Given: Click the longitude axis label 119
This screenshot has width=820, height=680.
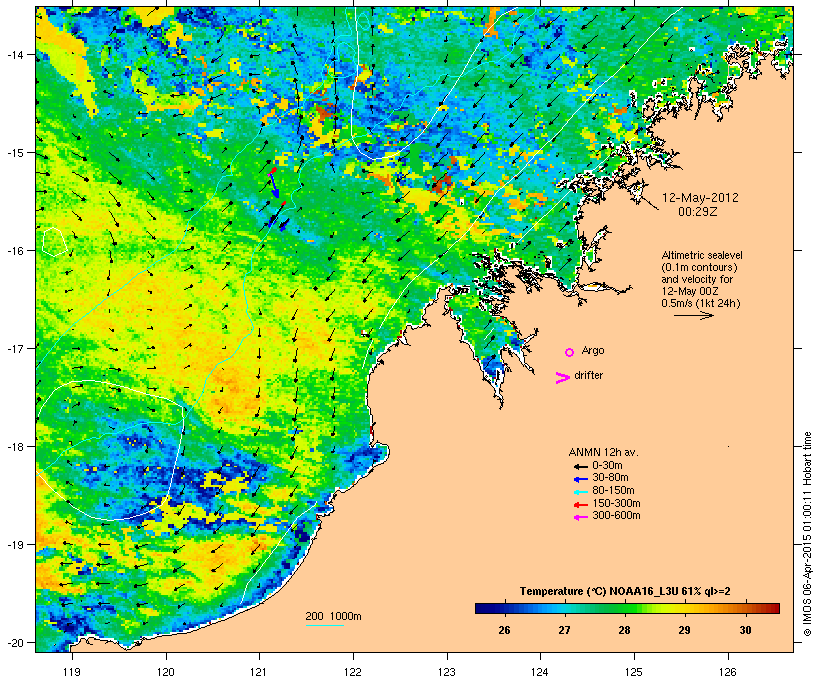Looking at the screenshot, I should pyautogui.click(x=72, y=672).
